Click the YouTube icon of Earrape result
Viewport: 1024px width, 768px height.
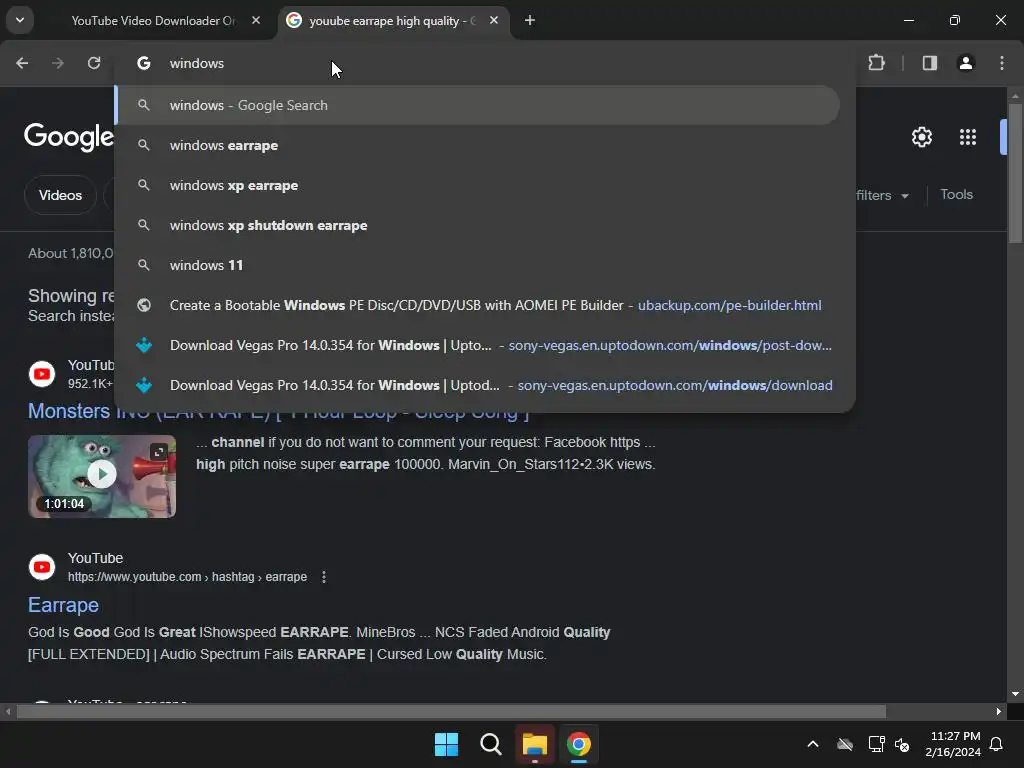pyautogui.click(x=42, y=567)
